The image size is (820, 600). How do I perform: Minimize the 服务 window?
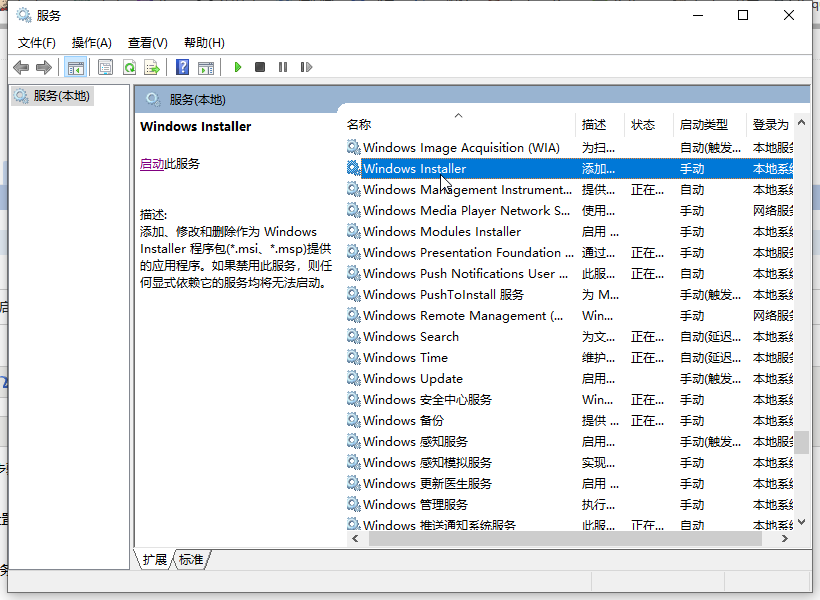click(698, 15)
